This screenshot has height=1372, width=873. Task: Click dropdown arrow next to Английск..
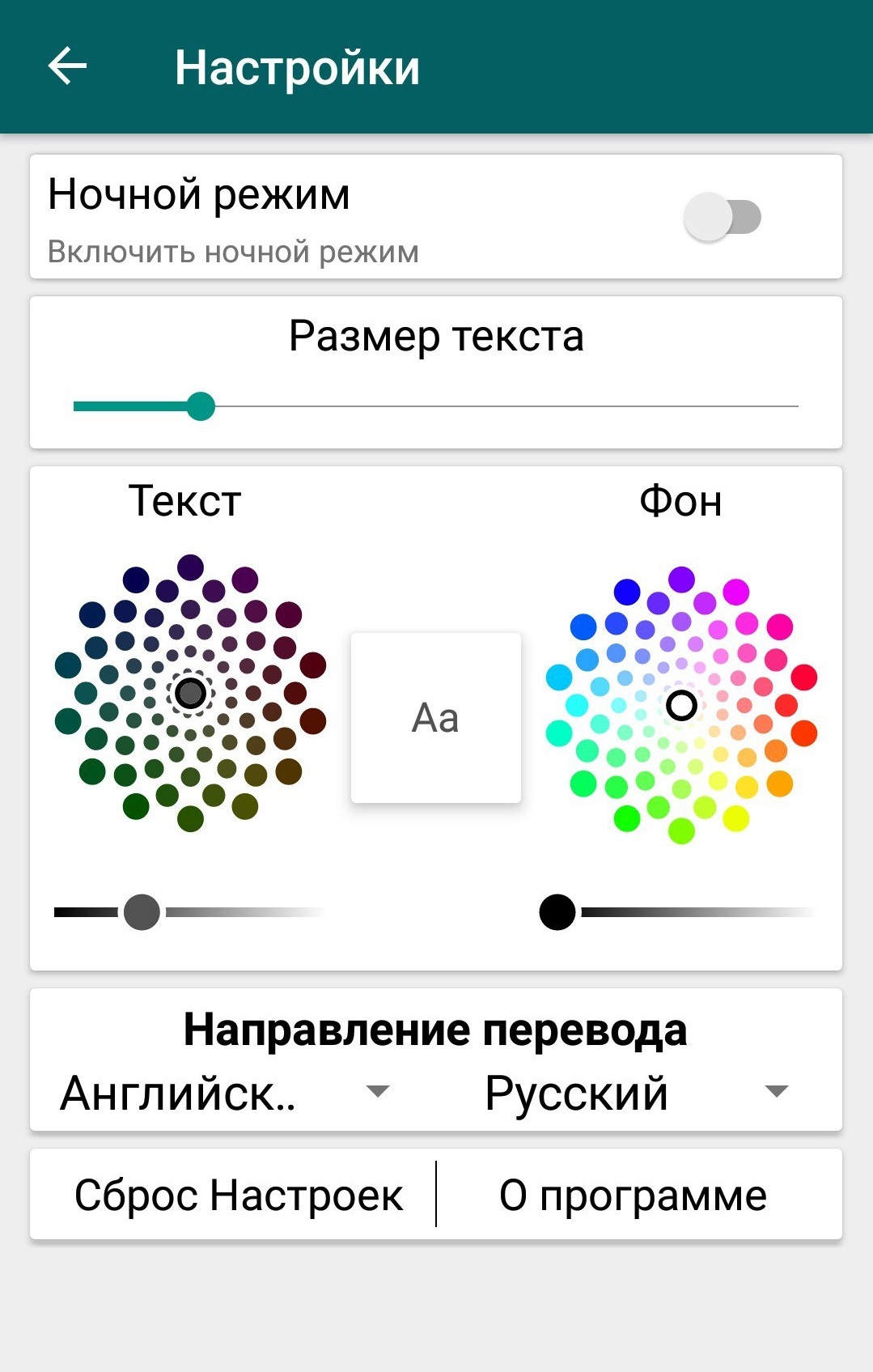[x=378, y=1091]
